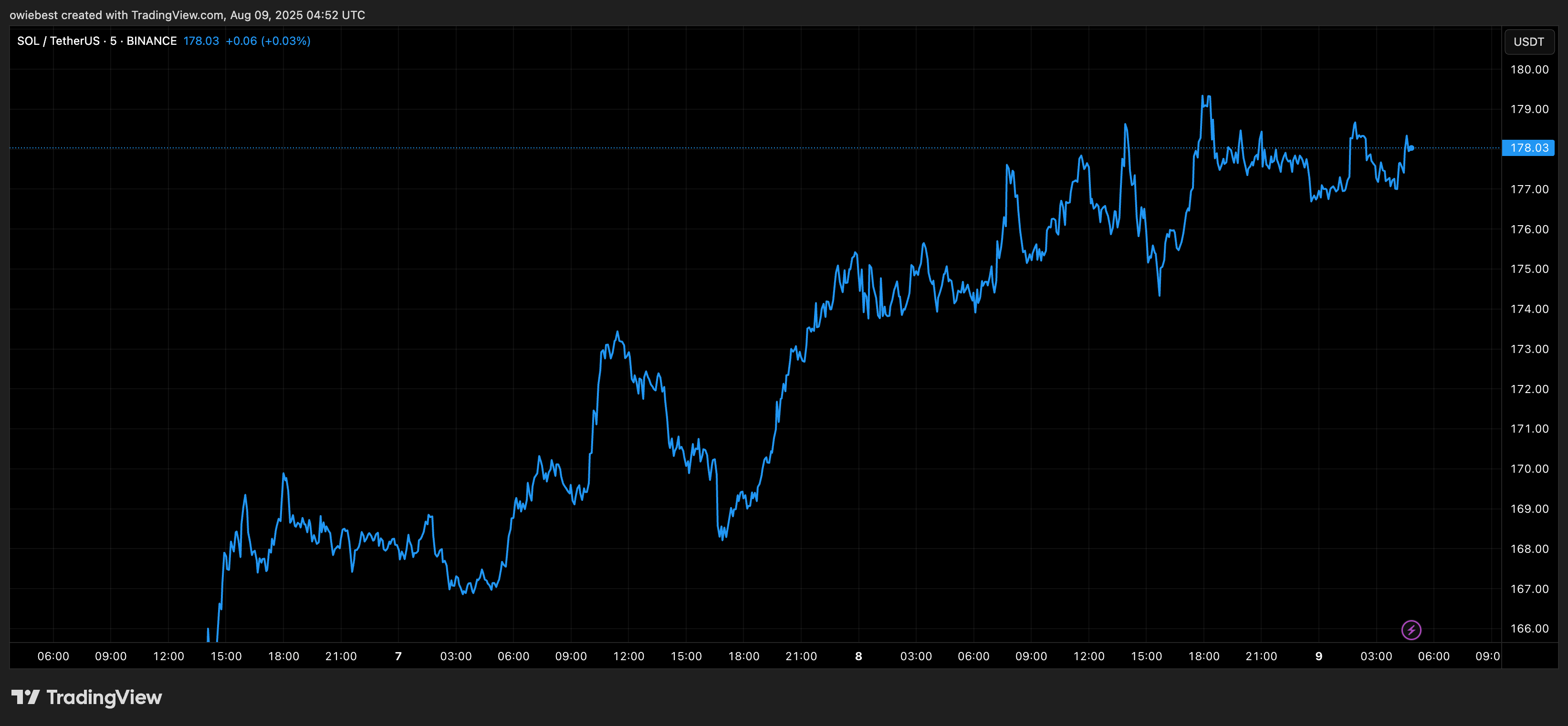The image size is (1568, 726).
Task: Click the 178.03 value in chart legend
Action: [x=201, y=41]
